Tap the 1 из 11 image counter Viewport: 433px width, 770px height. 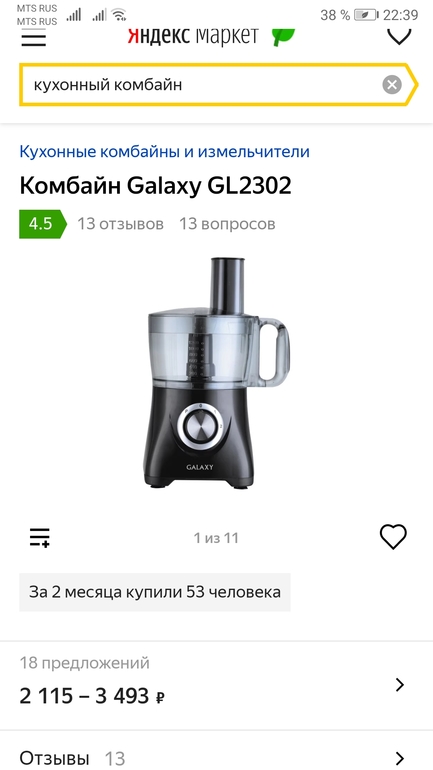click(216, 538)
